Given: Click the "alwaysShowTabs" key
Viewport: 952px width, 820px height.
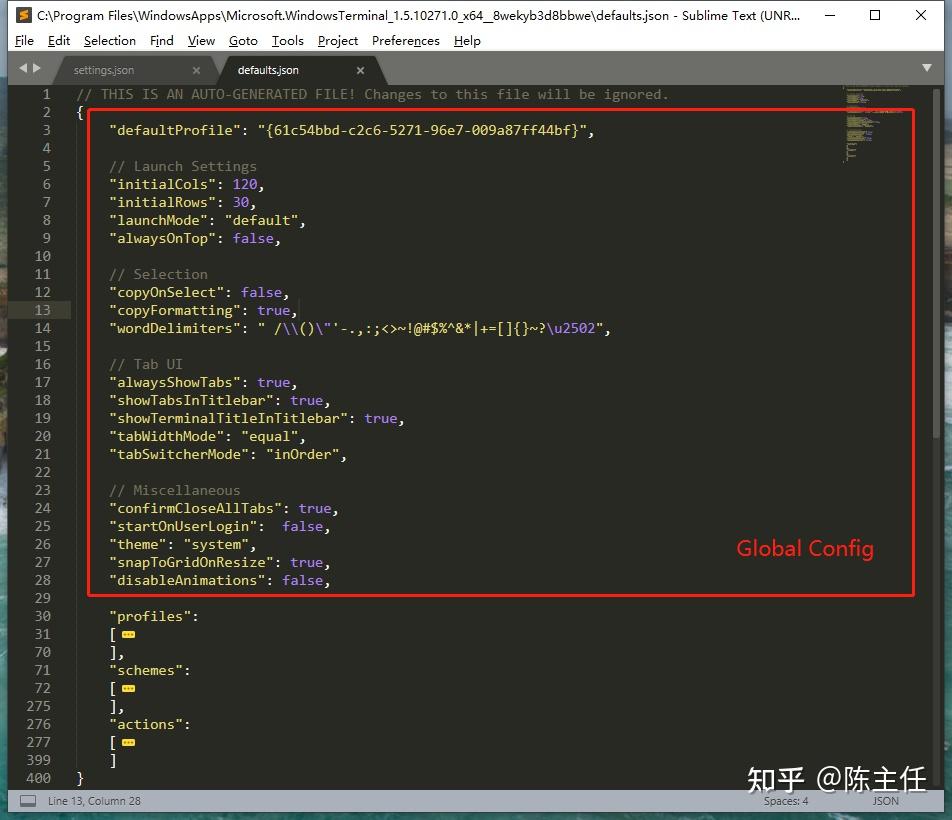Looking at the screenshot, I should [175, 382].
